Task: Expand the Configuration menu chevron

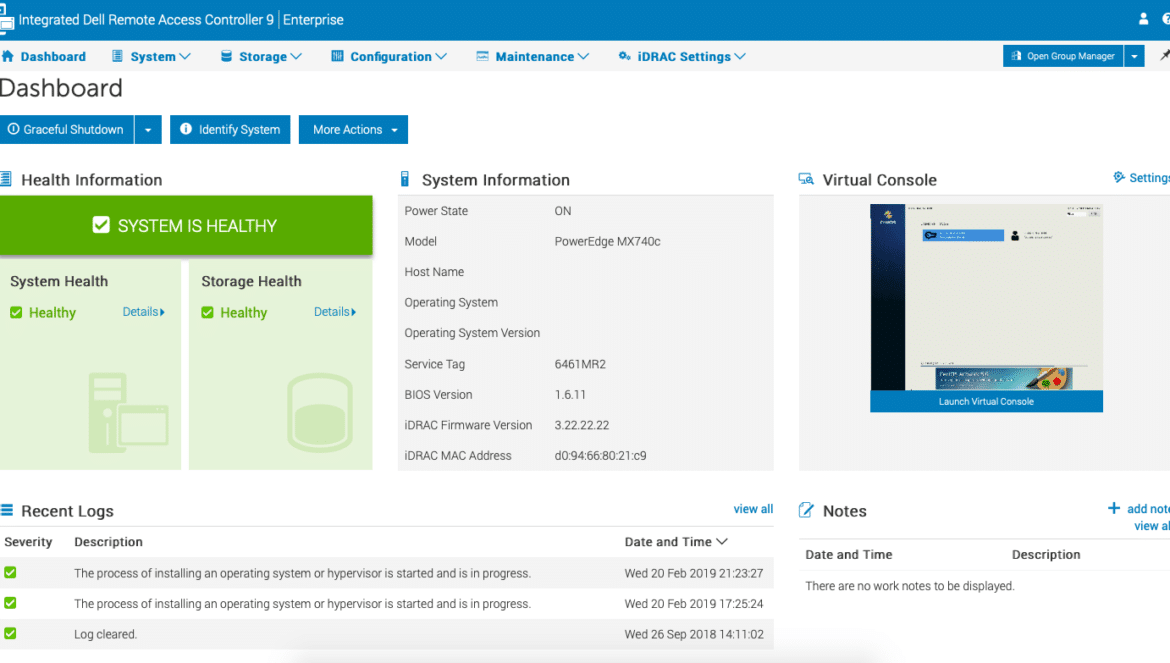Action: pos(441,56)
